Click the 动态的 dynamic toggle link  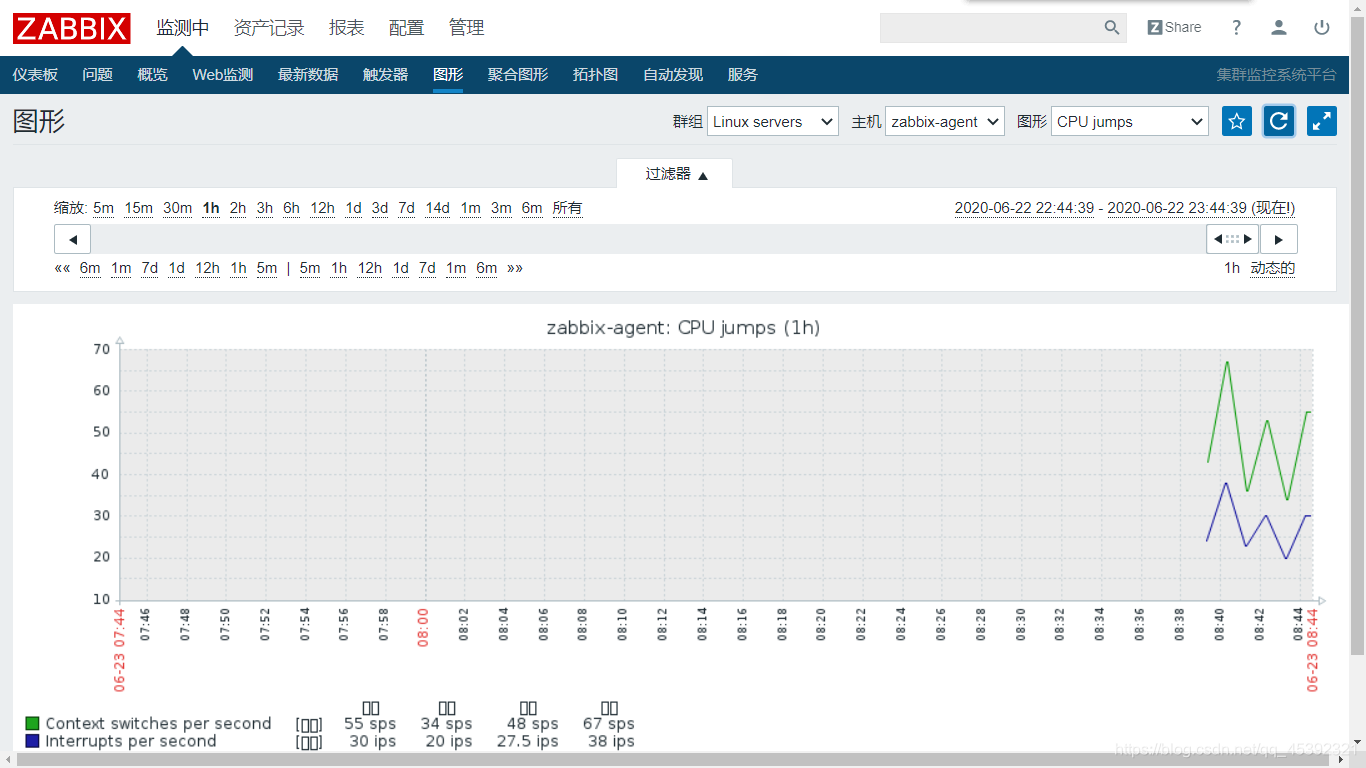1273,268
